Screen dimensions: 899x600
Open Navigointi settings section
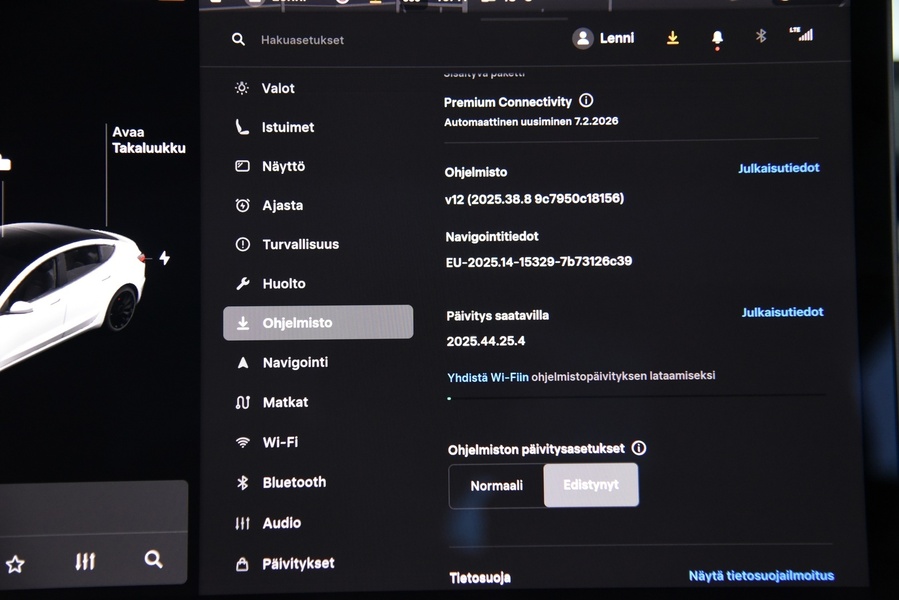[x=295, y=362]
